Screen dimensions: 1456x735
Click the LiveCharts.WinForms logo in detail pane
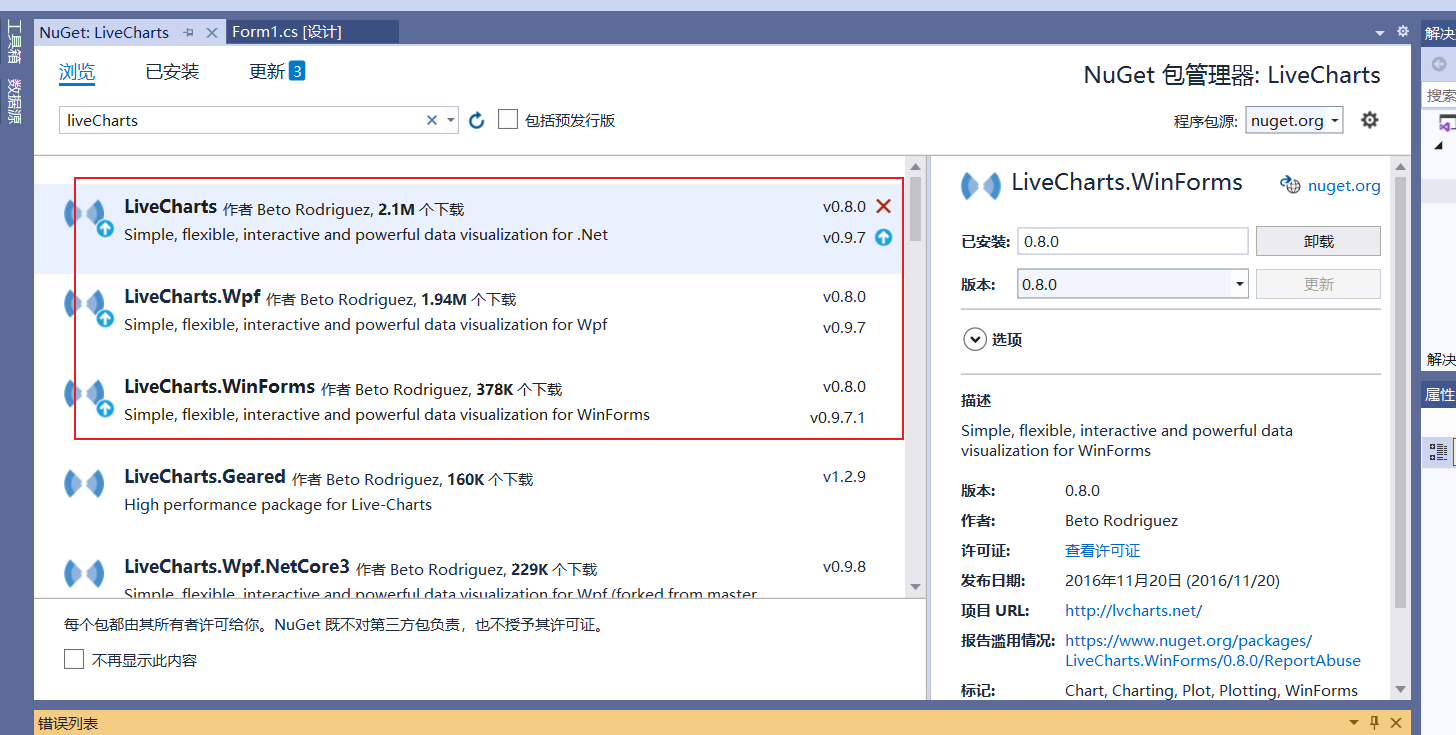point(981,186)
